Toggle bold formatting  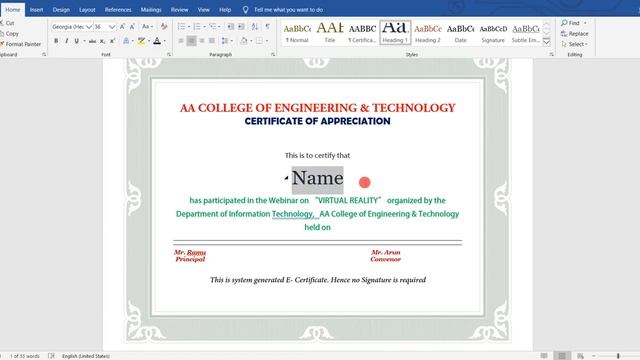[56, 41]
